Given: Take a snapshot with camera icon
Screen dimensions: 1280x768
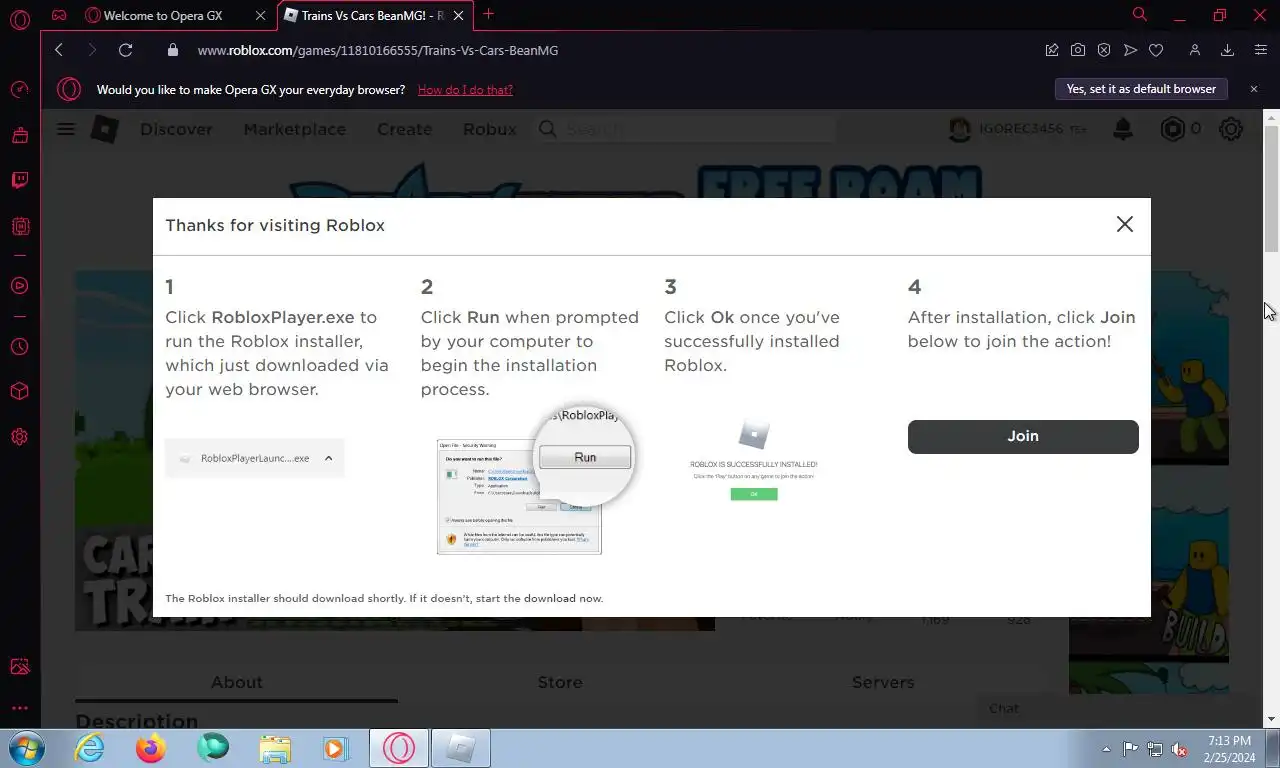Looking at the screenshot, I should tap(1078, 50).
